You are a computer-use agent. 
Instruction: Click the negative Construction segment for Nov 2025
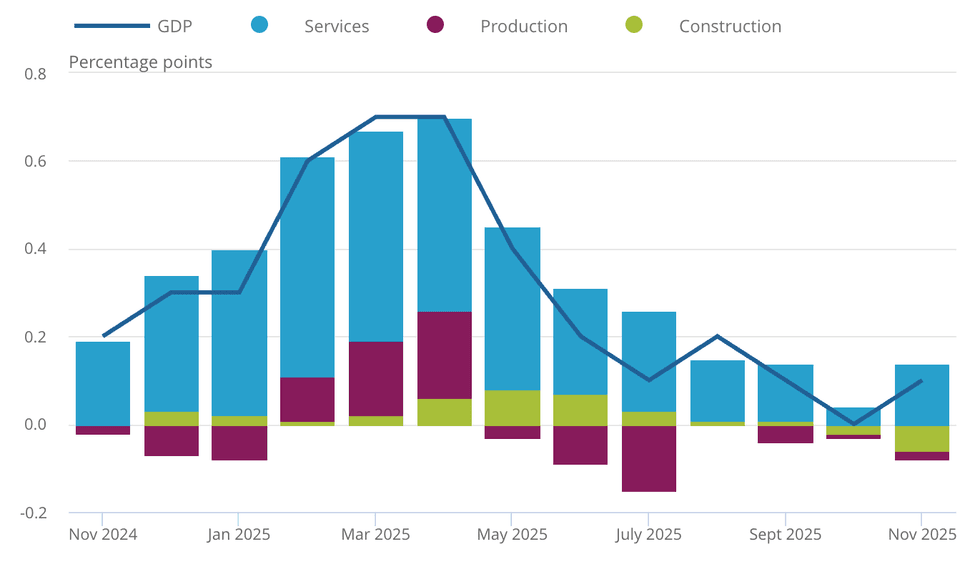[921, 438]
